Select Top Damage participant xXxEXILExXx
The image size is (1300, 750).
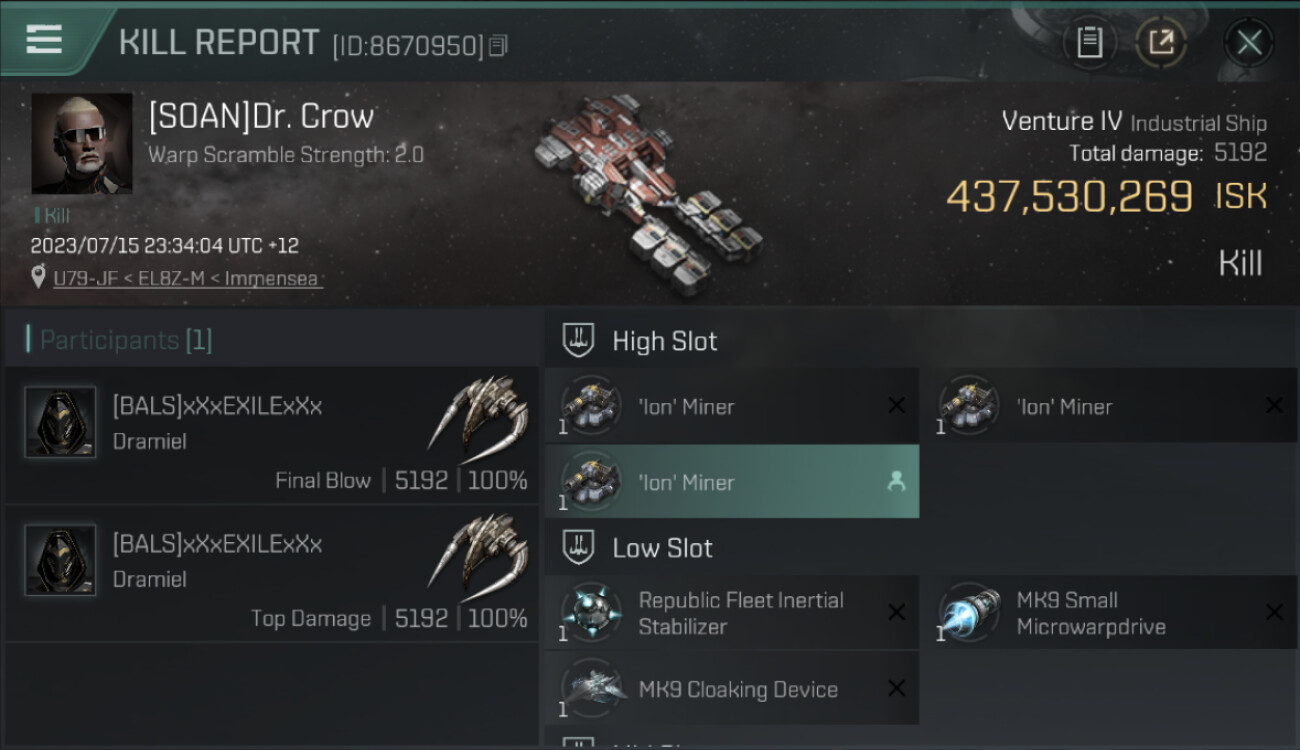(271, 573)
